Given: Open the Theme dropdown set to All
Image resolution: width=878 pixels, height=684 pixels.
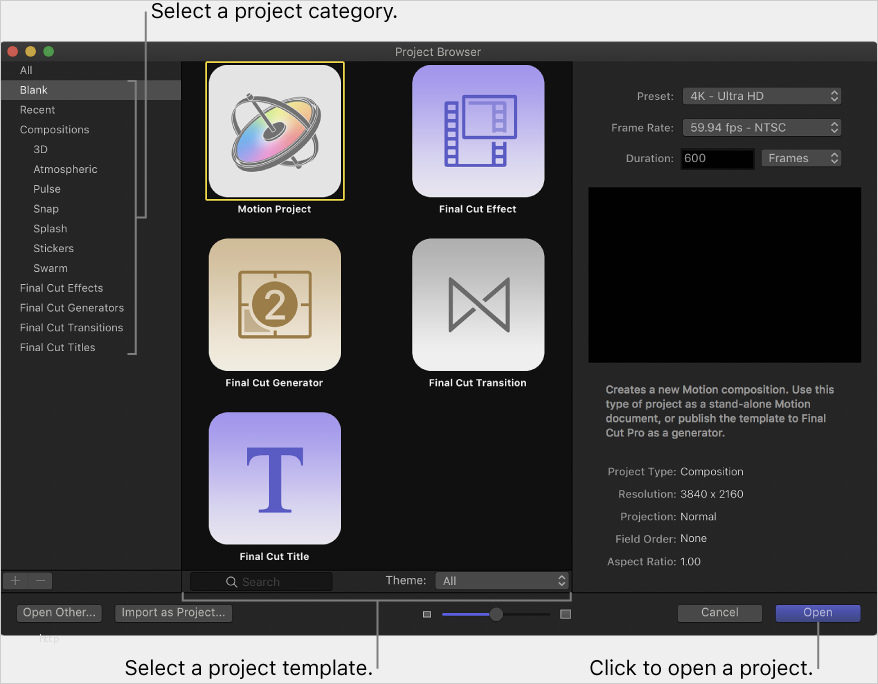Looking at the screenshot, I should click(x=502, y=580).
